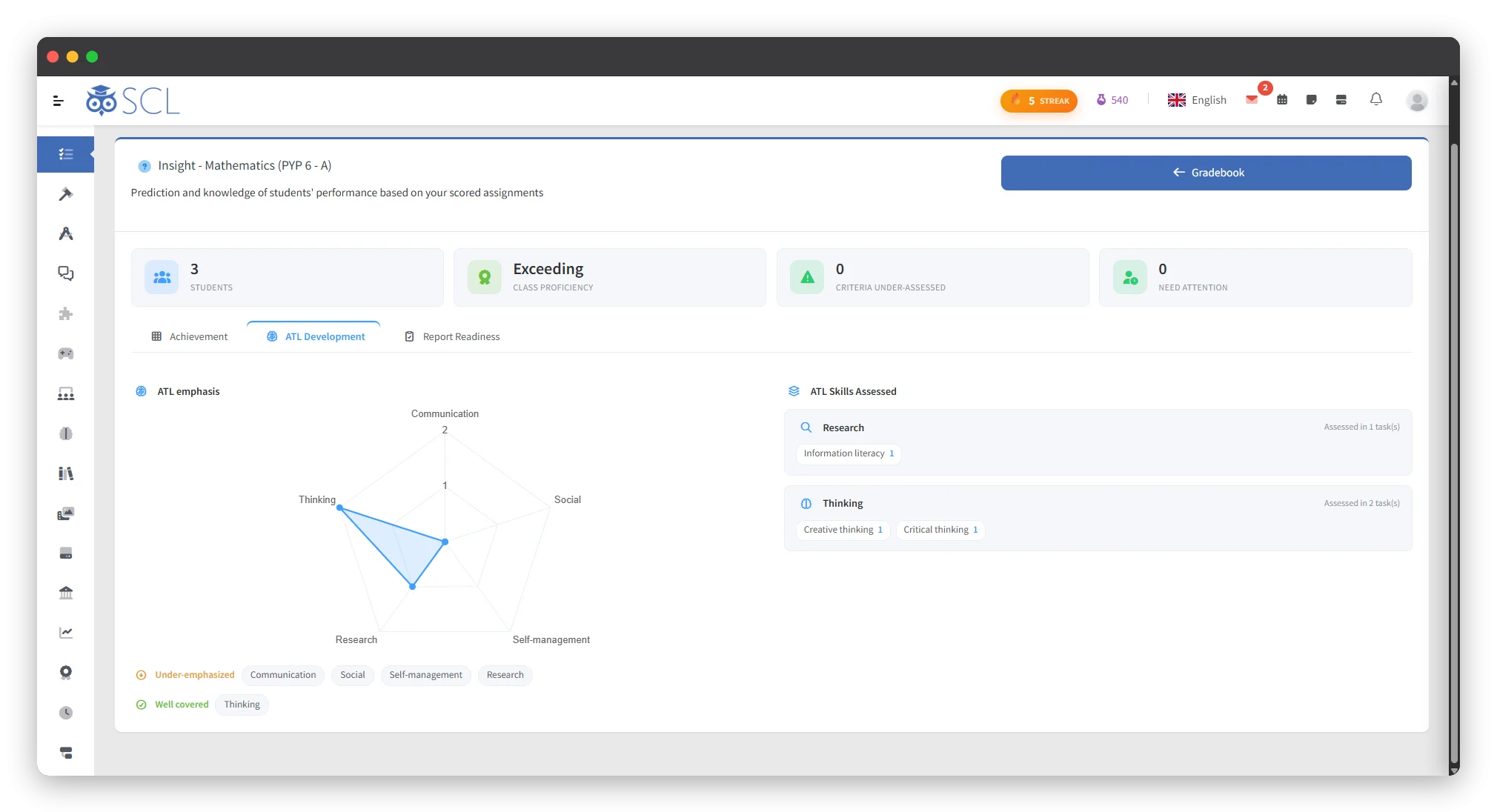Open the English language selector
The height and width of the screenshot is (812, 1497).
1197,100
